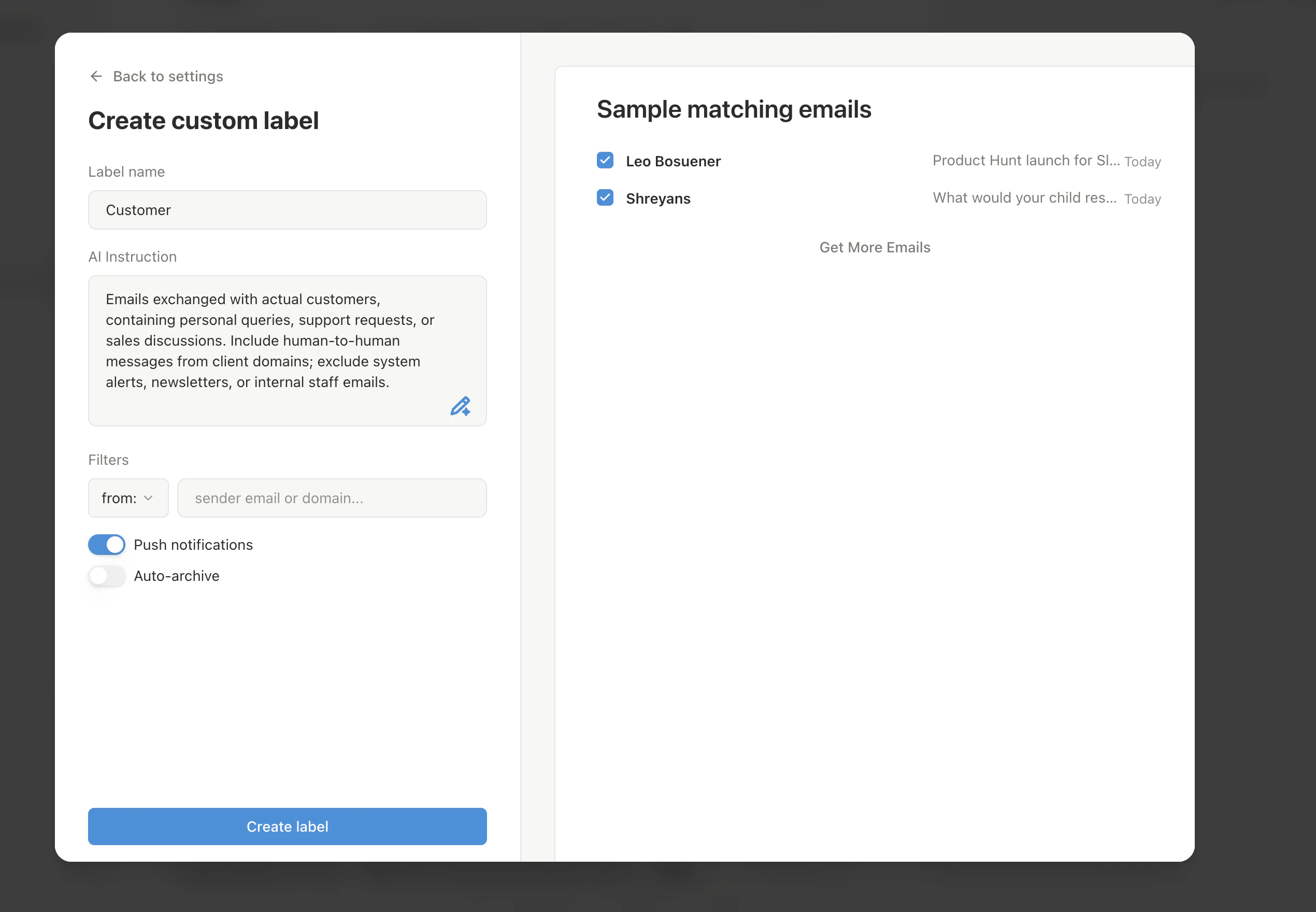Click the sender email or domain field

[x=332, y=498]
